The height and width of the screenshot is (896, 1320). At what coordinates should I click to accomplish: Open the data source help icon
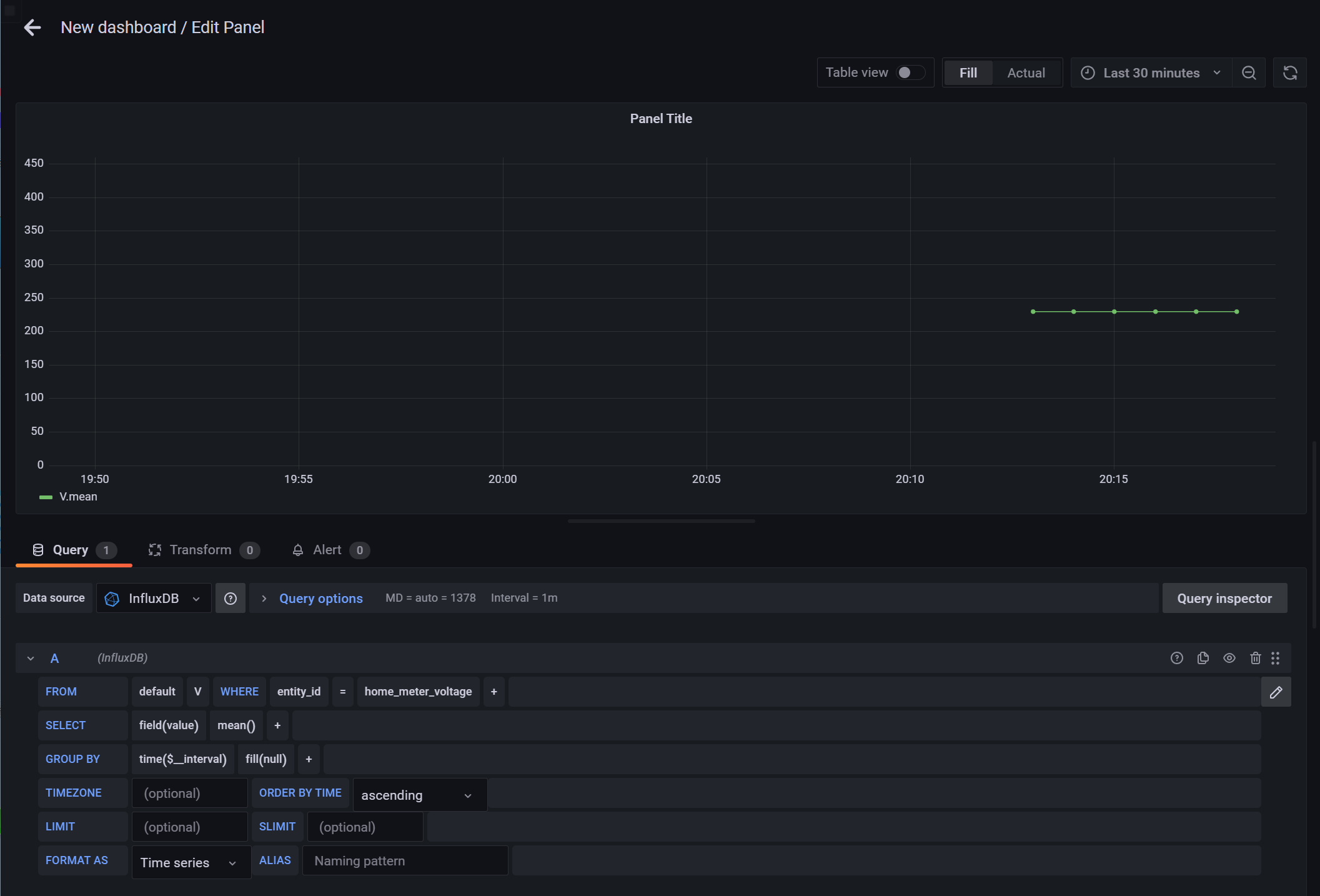231,599
